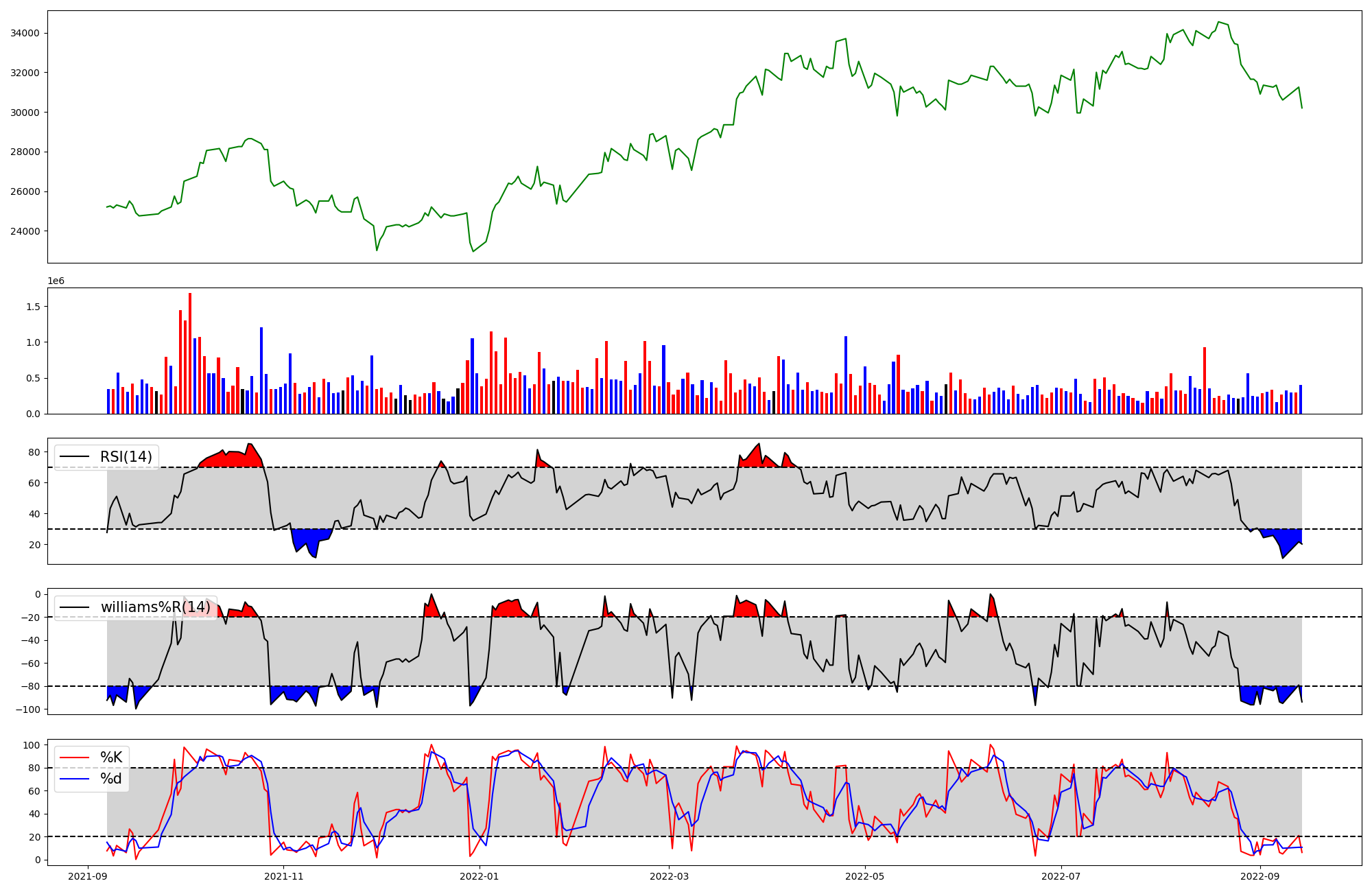This screenshot has height=892, width=1372.
Task: Click the 1e6 volume scale label
Action: 56,281
